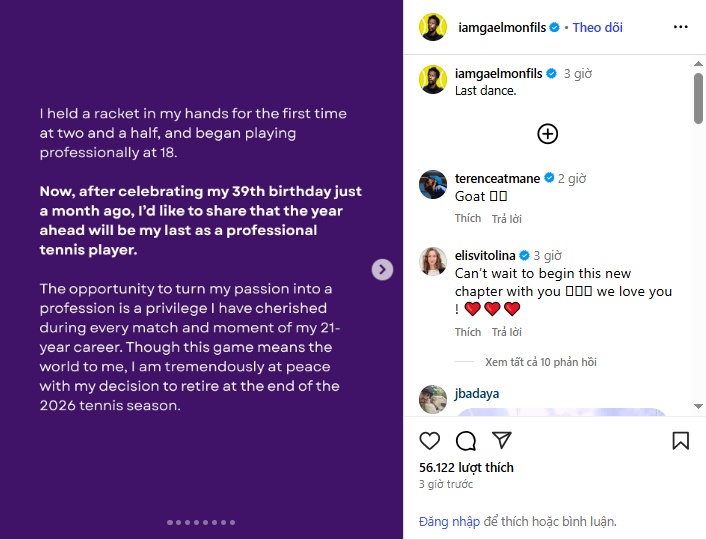Share post with paper plane icon

coord(502,441)
